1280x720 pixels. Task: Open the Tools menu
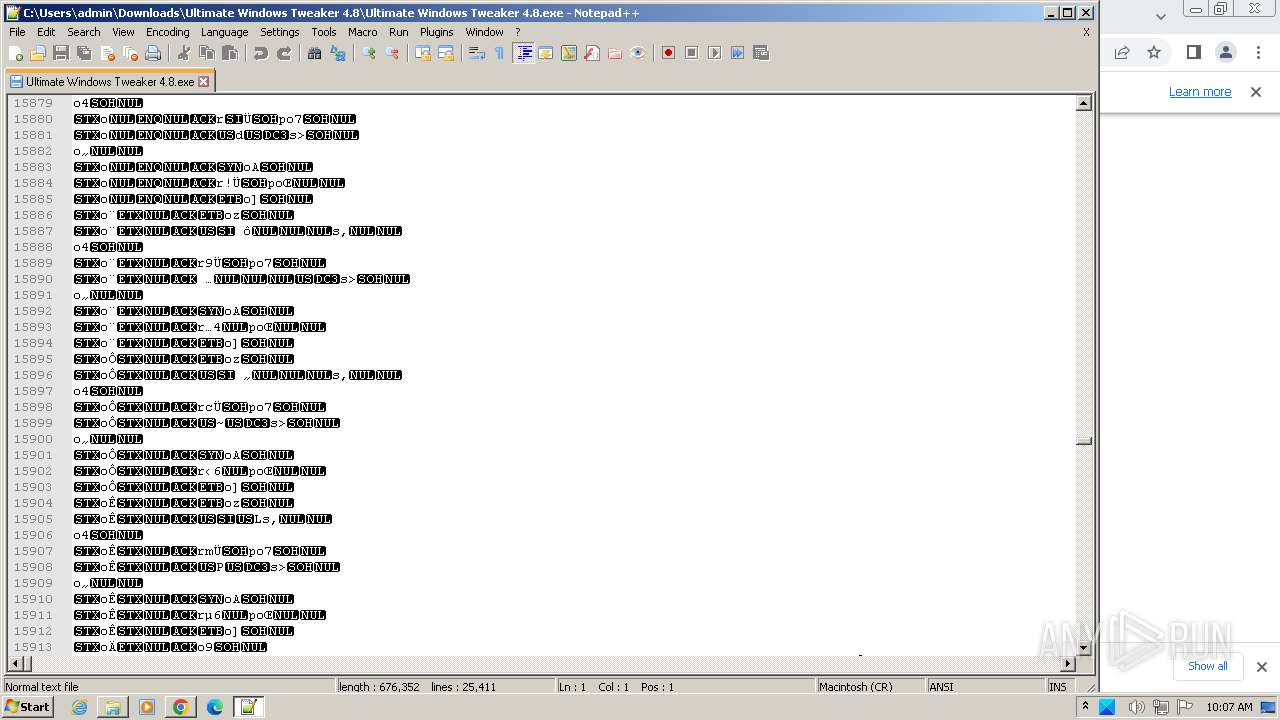coord(324,32)
